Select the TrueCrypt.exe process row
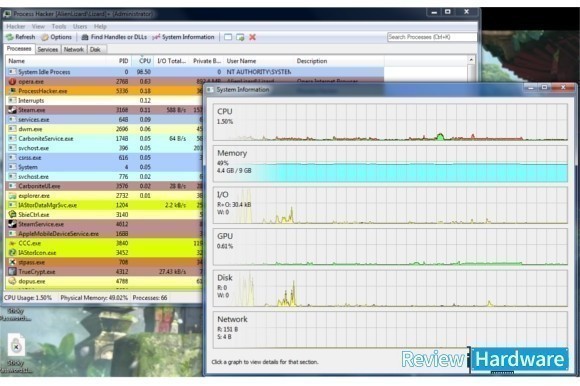The image size is (580, 386). tap(104, 272)
